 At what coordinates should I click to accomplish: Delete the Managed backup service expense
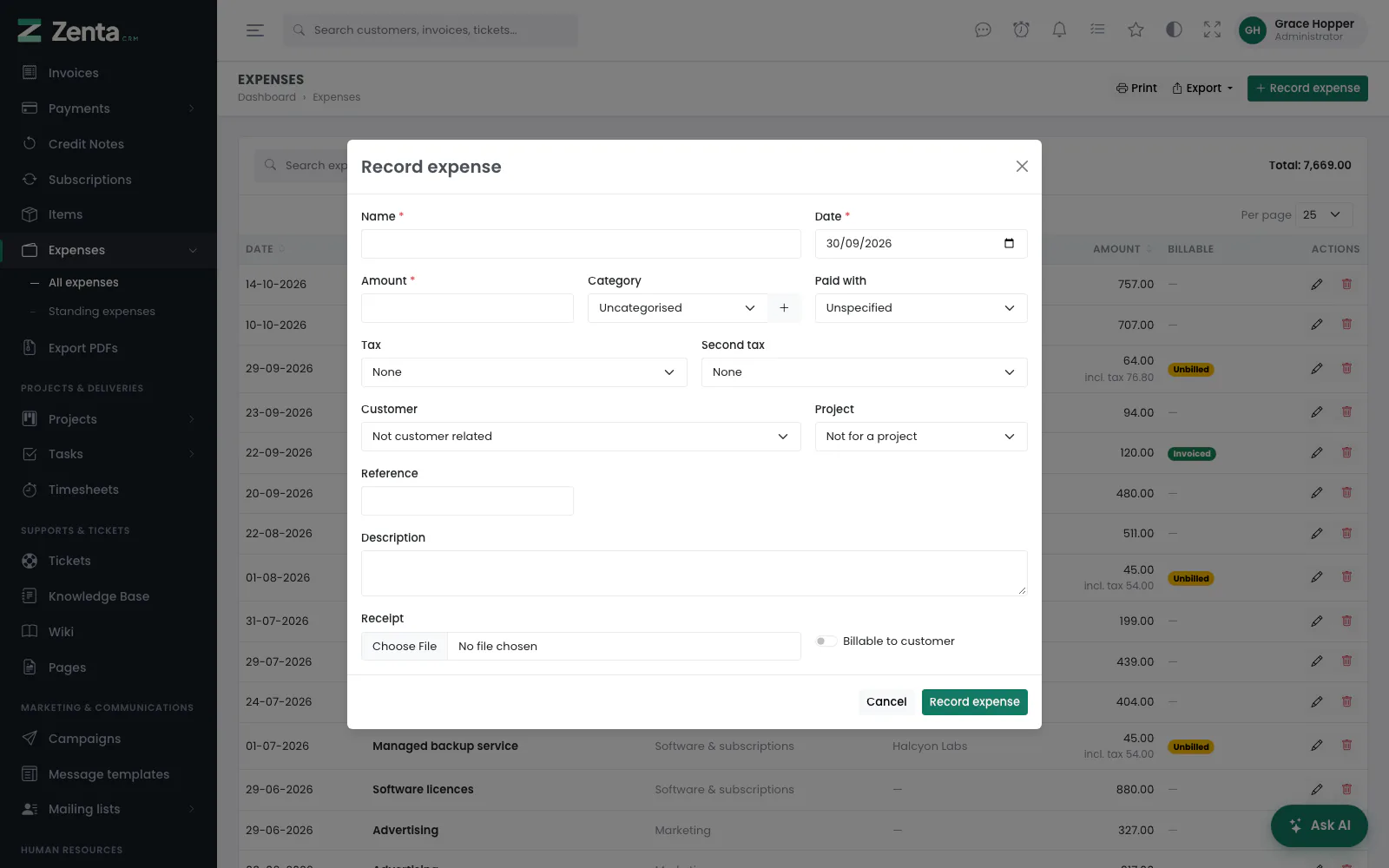(1346, 746)
